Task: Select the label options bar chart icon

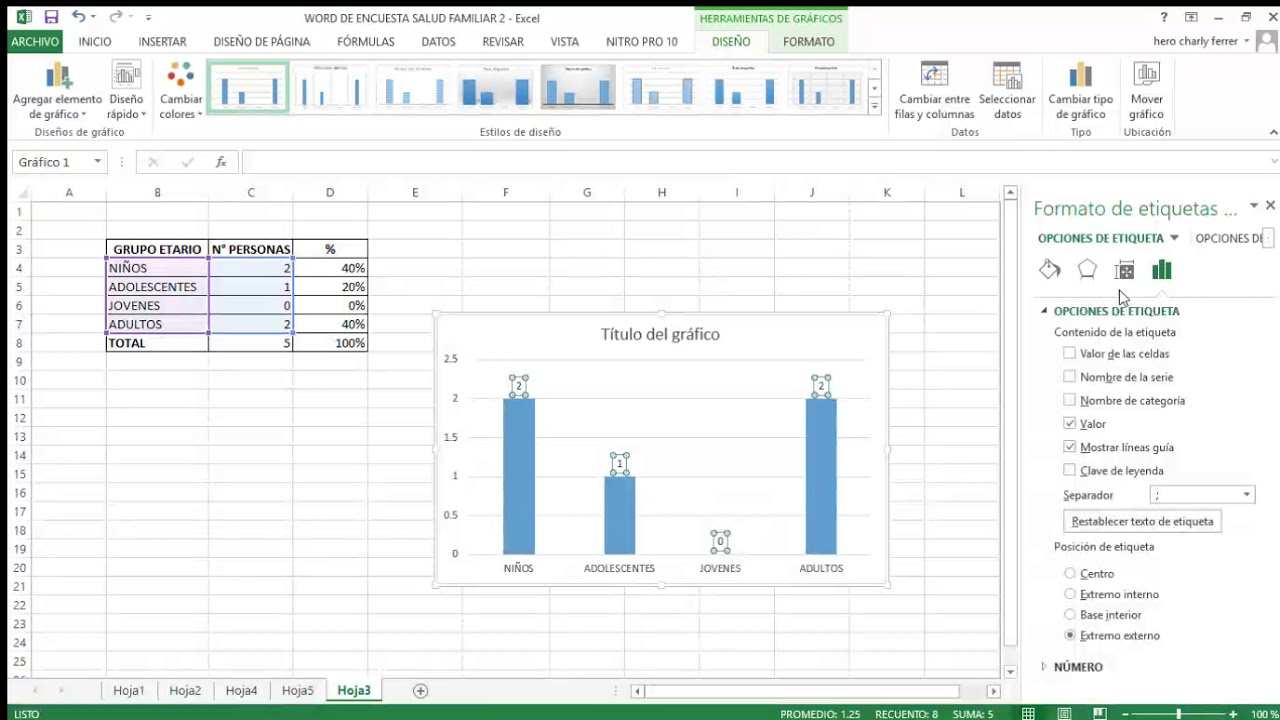Action: [x=1161, y=270]
